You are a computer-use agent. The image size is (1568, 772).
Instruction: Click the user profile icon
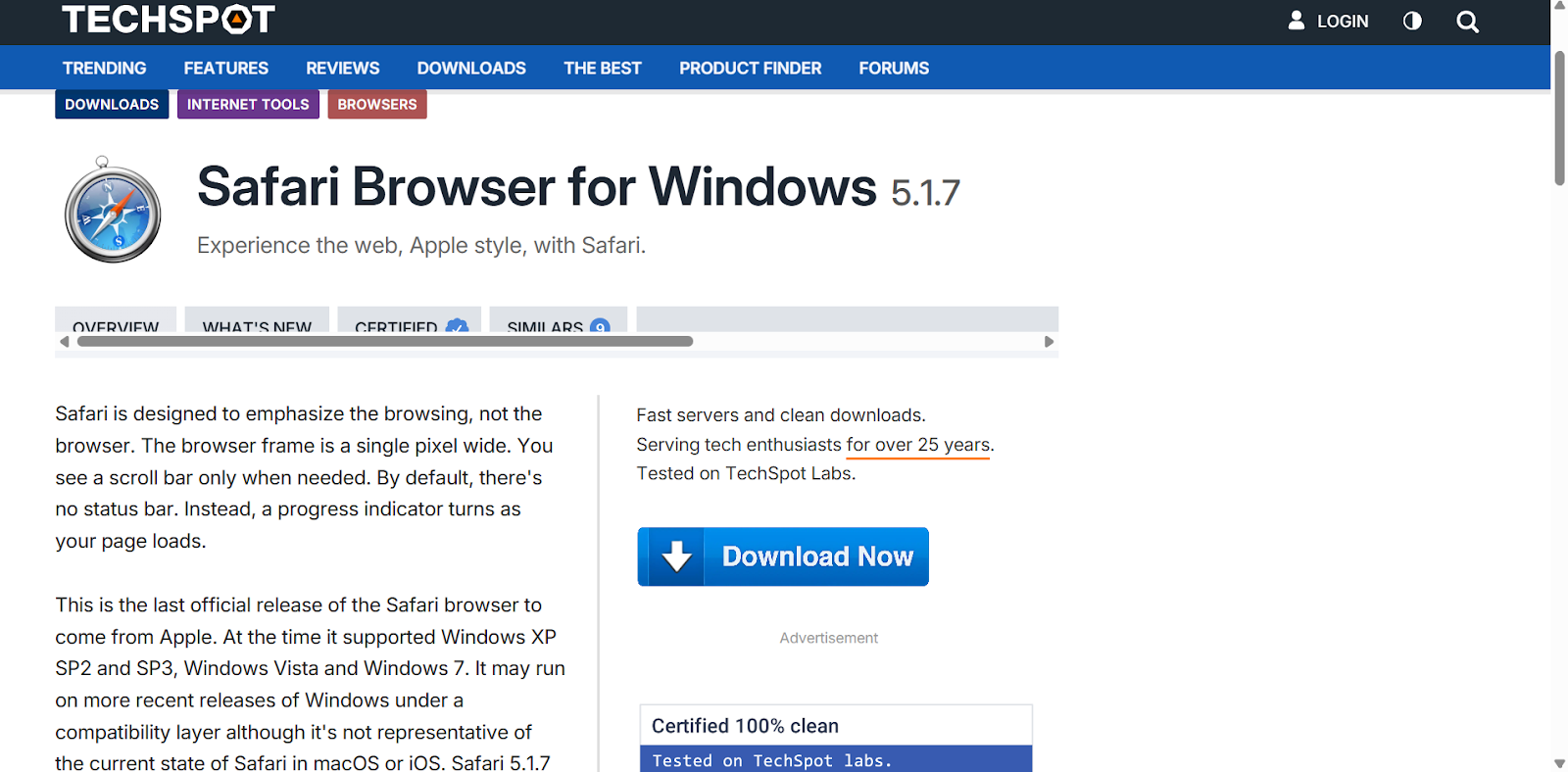(x=1297, y=21)
